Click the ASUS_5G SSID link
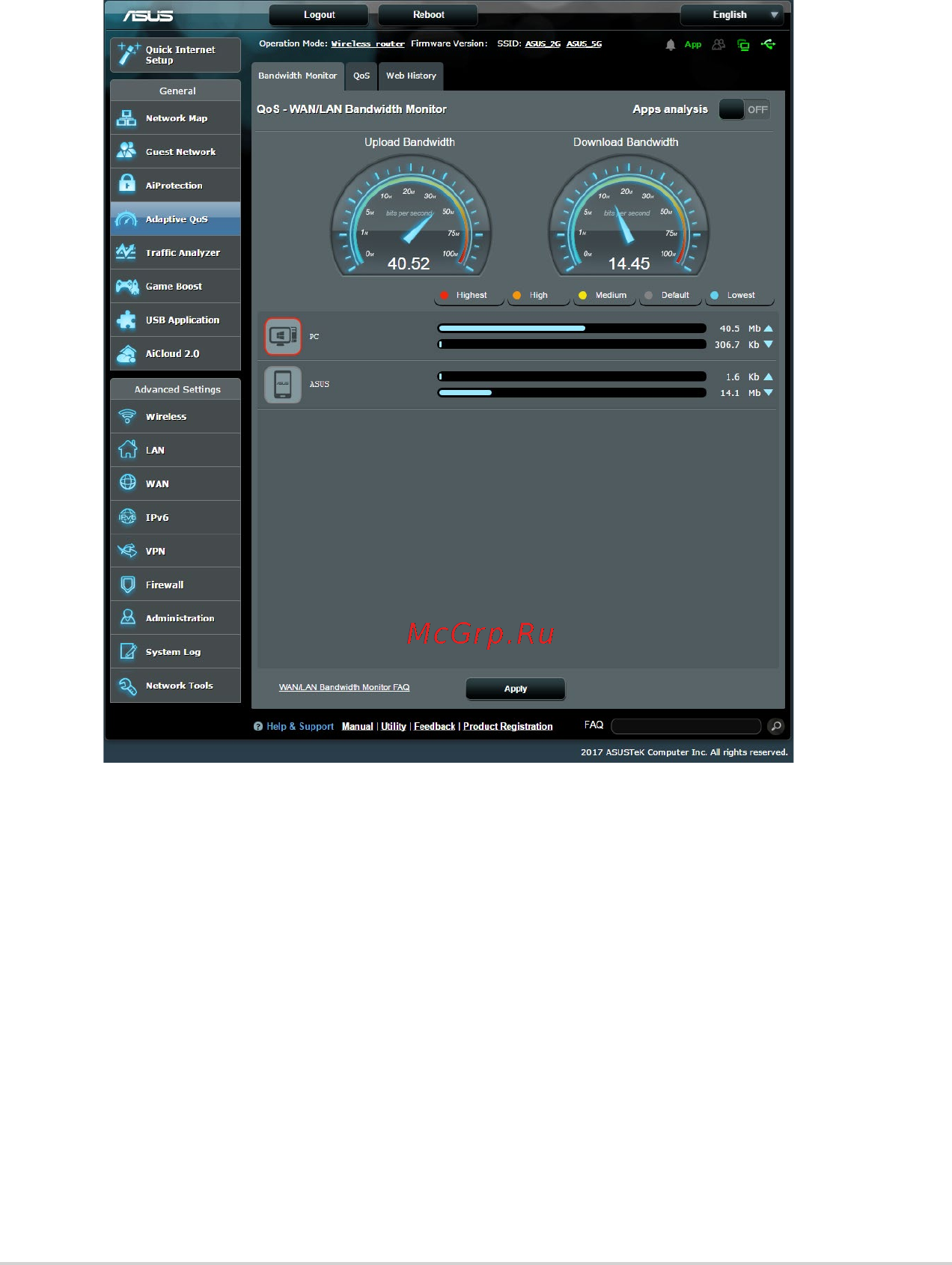This screenshot has width=952, height=1265. (584, 43)
